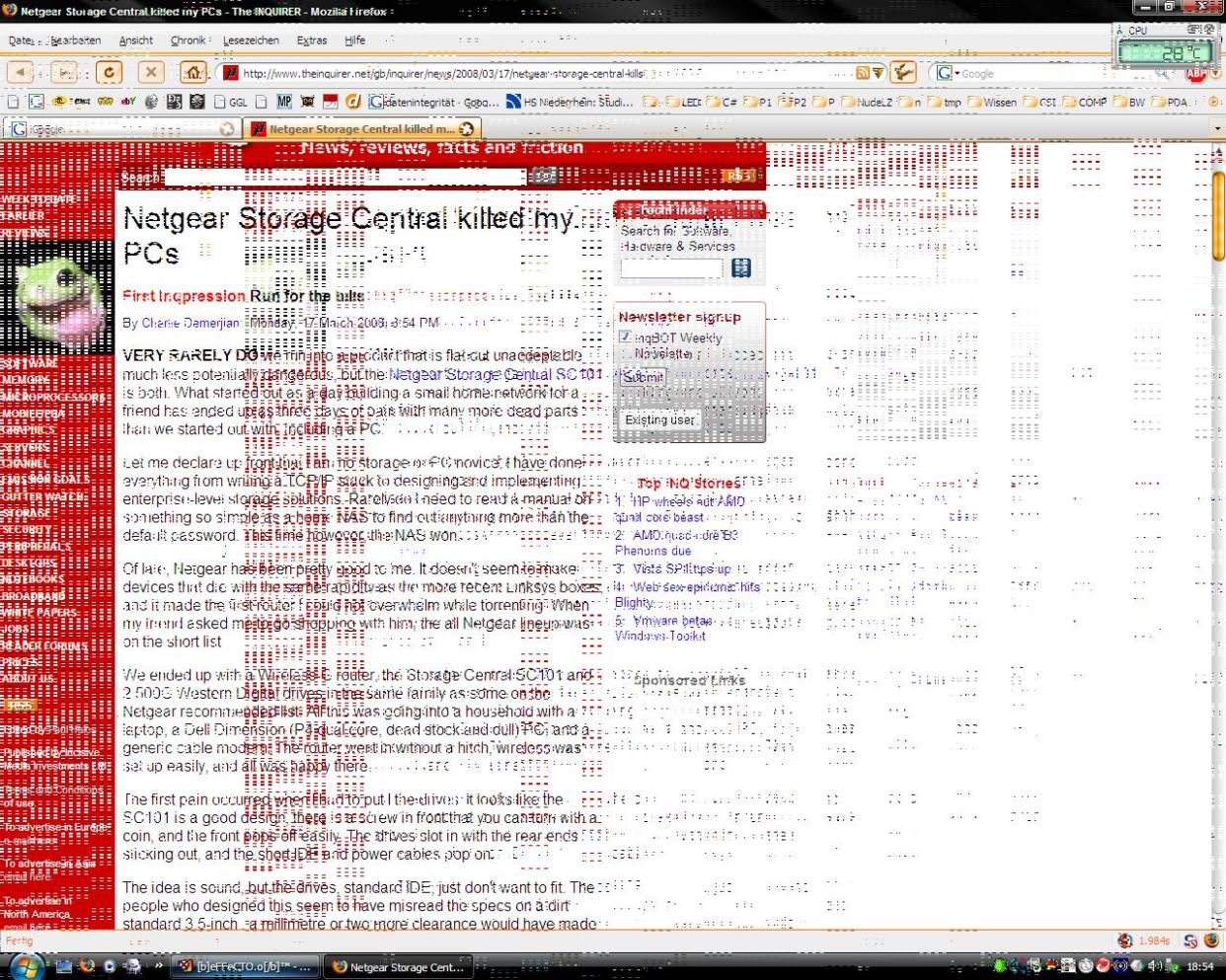Screen dimensions: 1226x980
Task: Click the NoScript 'S' status bar icon
Action: 1191,942
